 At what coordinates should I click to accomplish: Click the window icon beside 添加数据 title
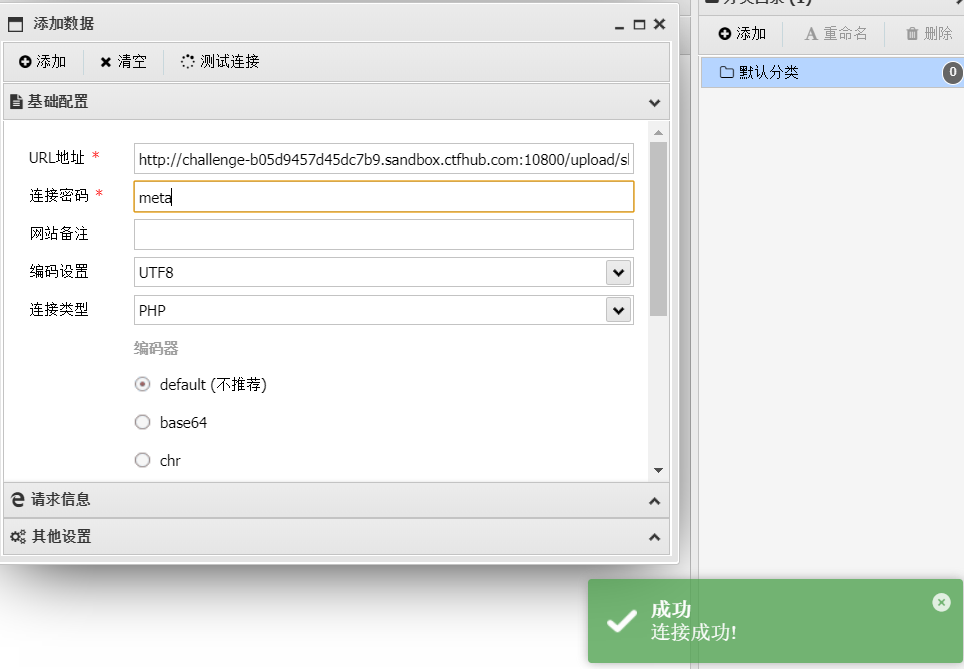(x=15, y=25)
